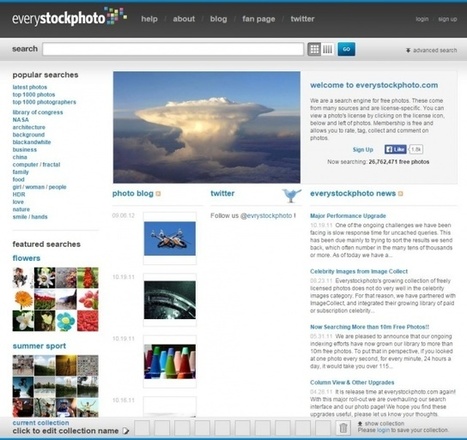
Task: Click 'click to edit collection name' text
Action: pos(65,431)
